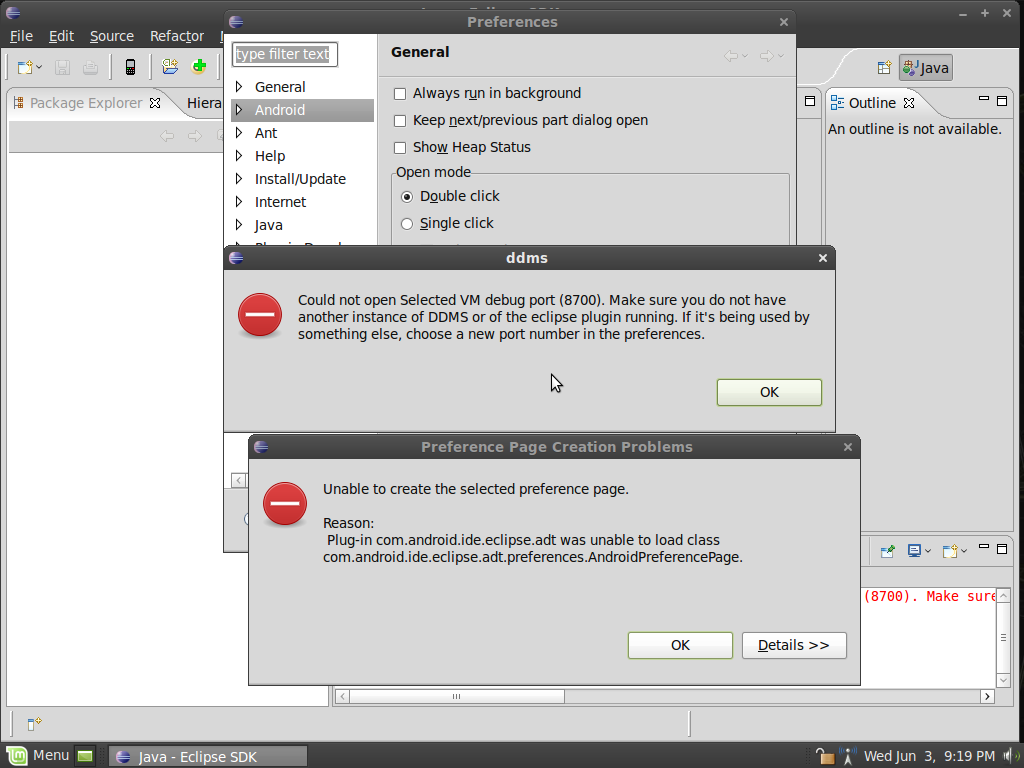Expand the General preferences node
This screenshot has width=1024, height=768.
(239, 87)
